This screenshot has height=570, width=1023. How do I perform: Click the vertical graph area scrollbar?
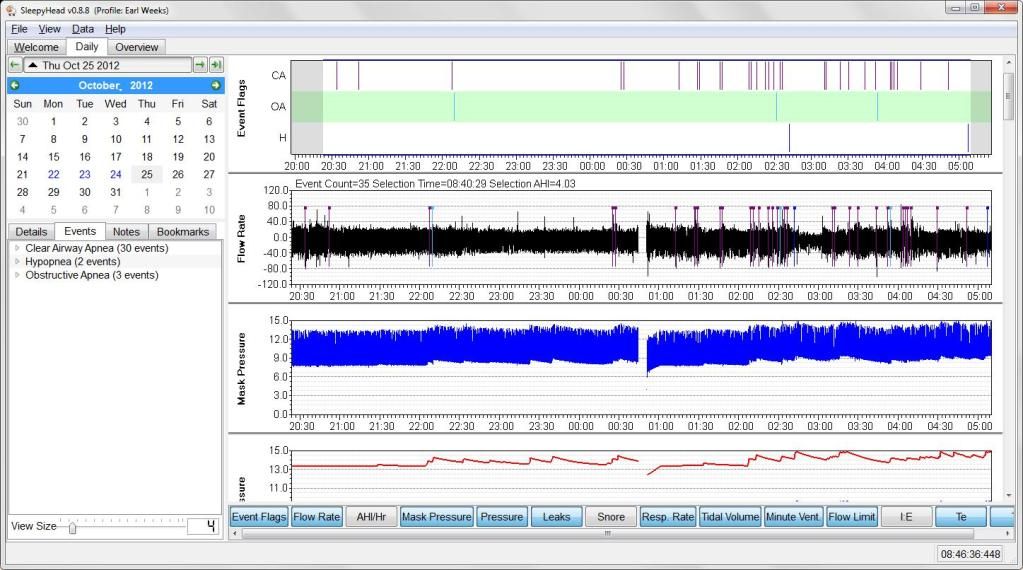(x=1008, y=97)
